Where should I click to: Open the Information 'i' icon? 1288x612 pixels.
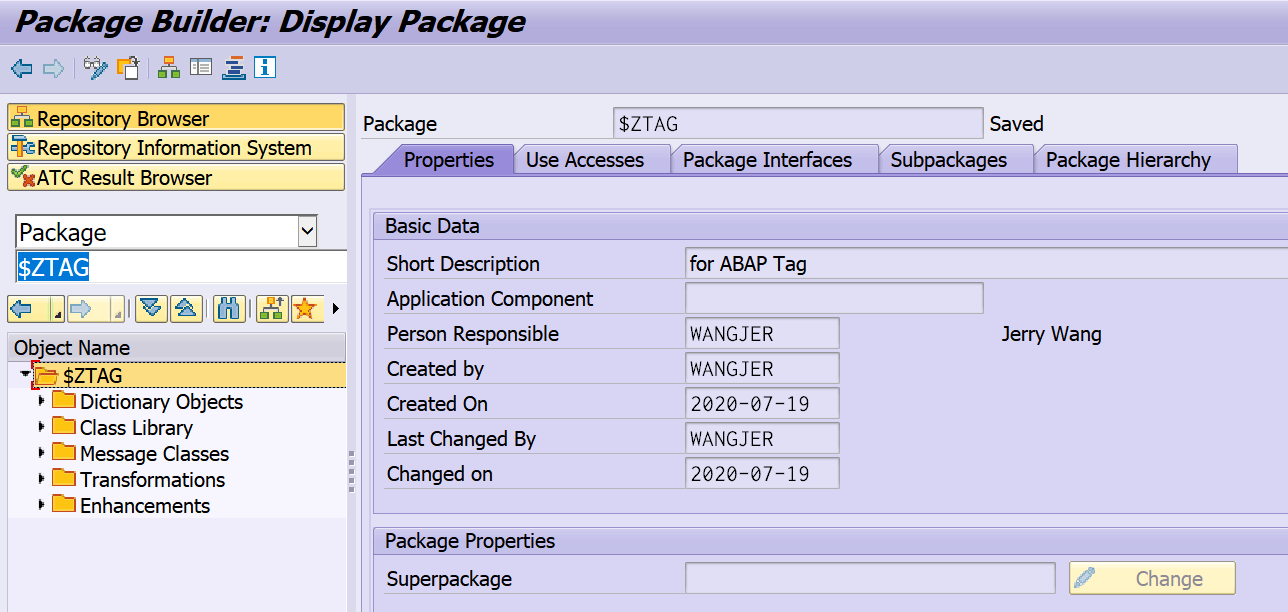(x=265, y=68)
